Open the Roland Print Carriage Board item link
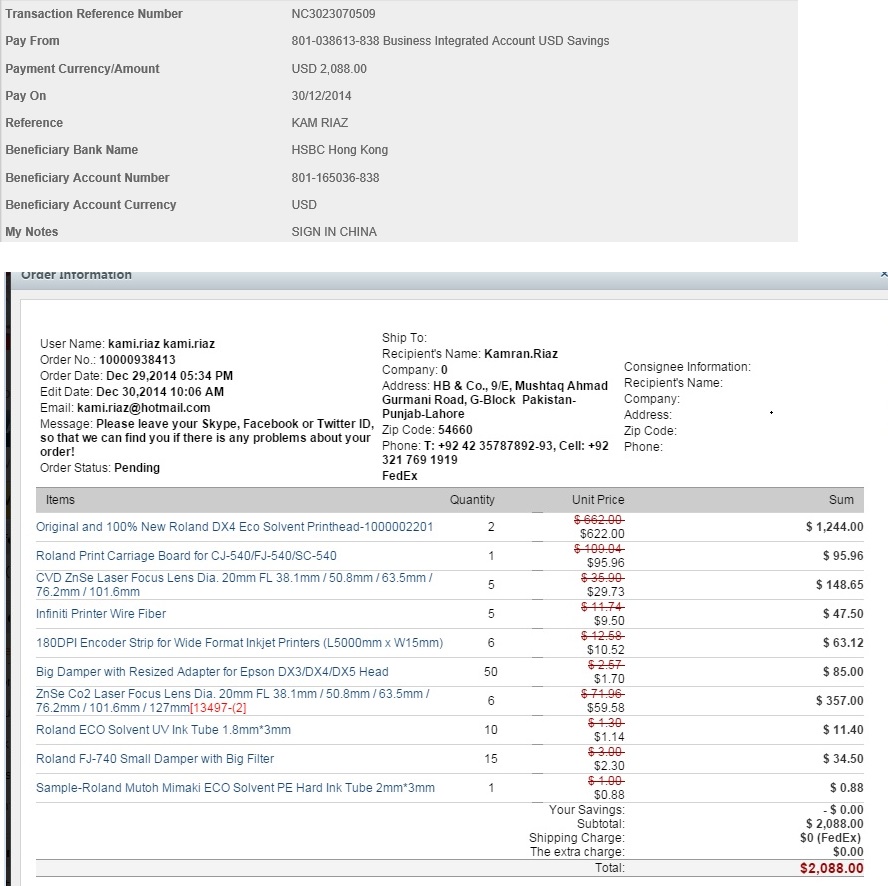 click(x=186, y=556)
